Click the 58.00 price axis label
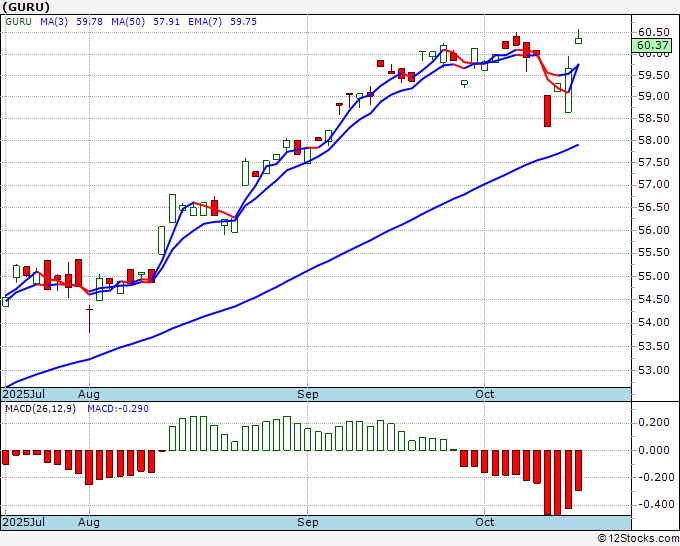The image size is (680, 546). [x=654, y=141]
